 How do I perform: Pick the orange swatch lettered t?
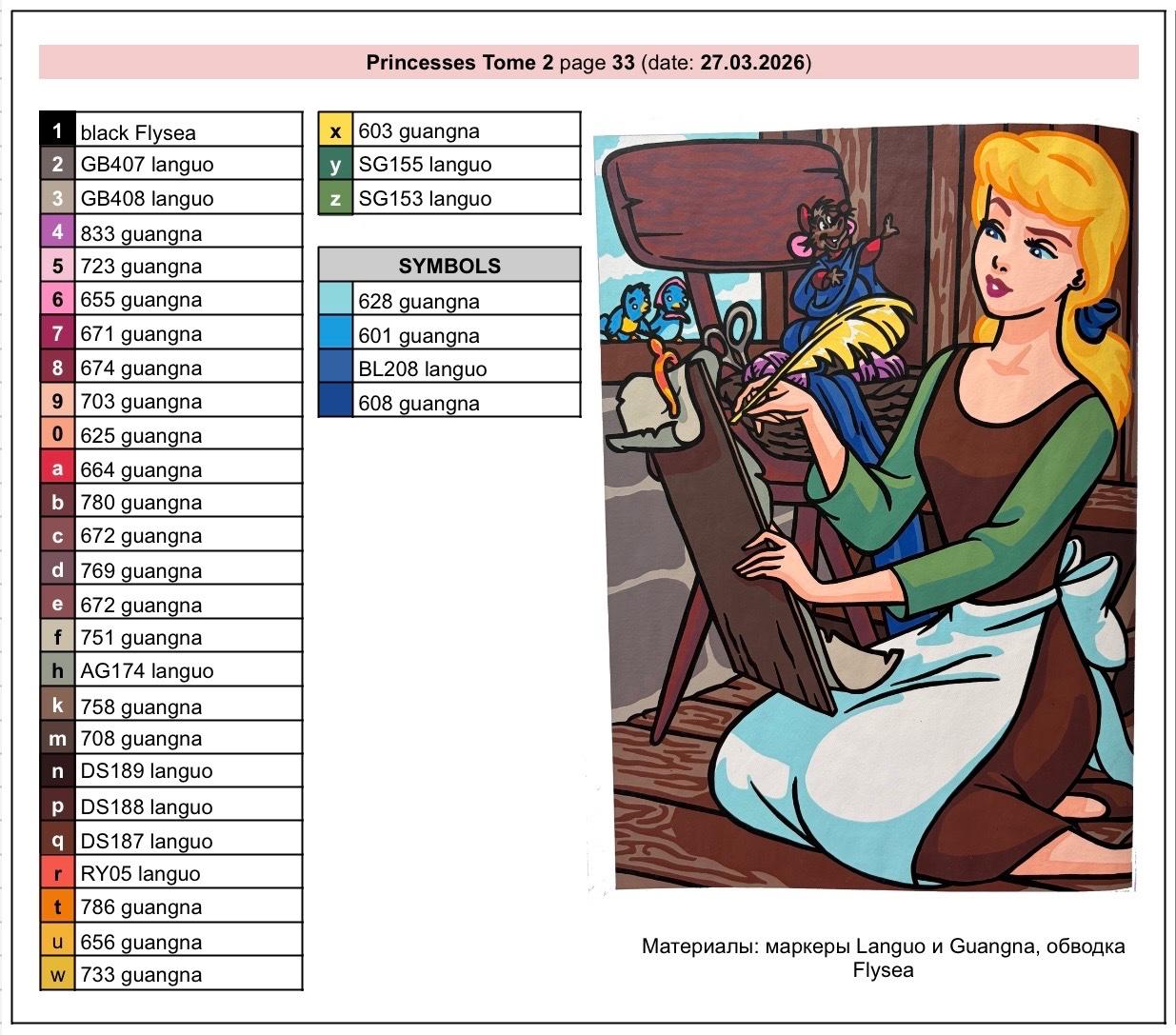point(57,906)
